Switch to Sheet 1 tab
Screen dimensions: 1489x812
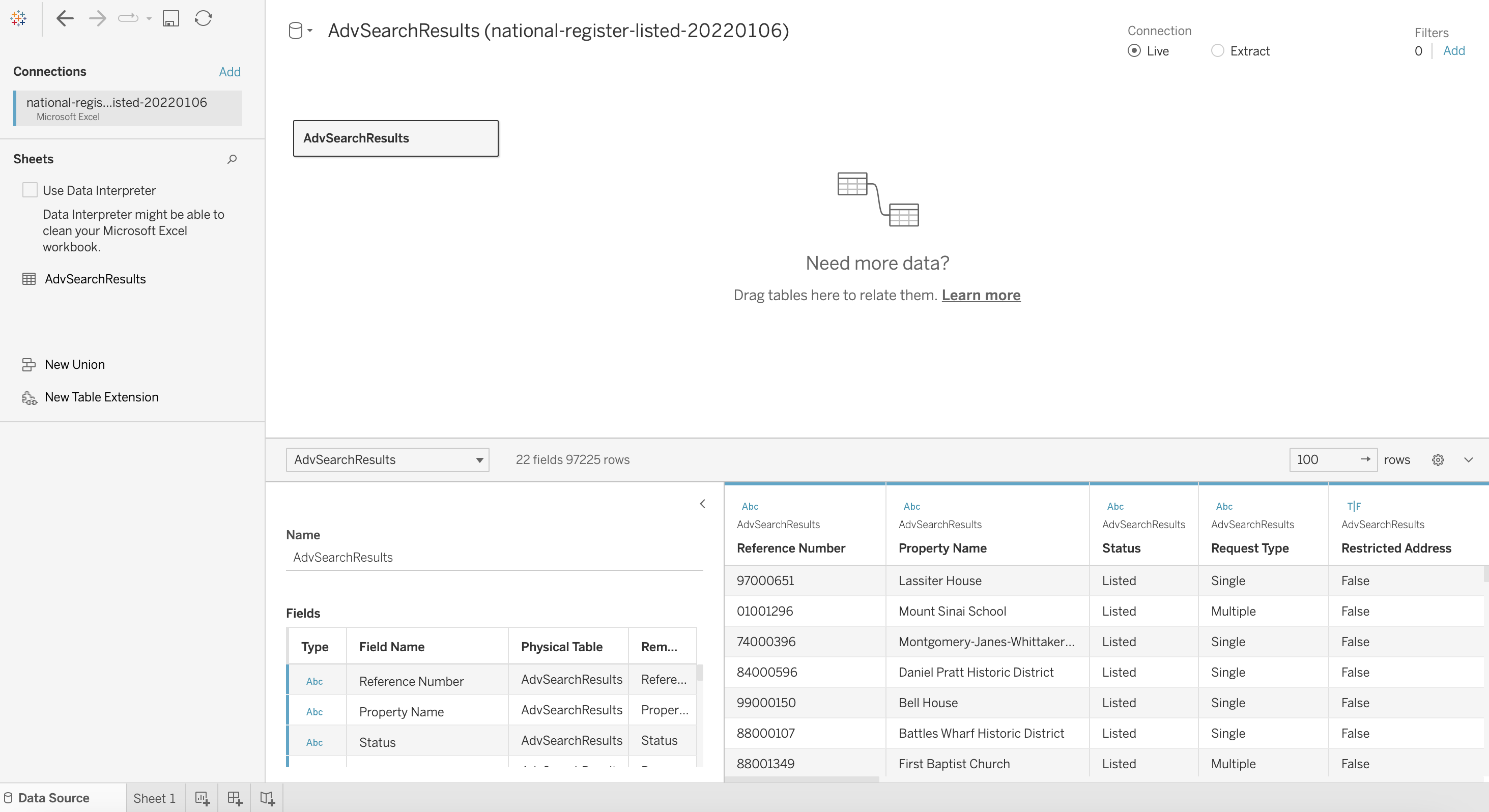click(154, 798)
